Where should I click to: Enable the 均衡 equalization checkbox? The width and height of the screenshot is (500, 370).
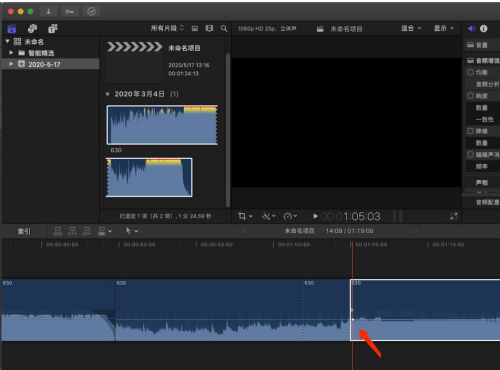click(470, 72)
